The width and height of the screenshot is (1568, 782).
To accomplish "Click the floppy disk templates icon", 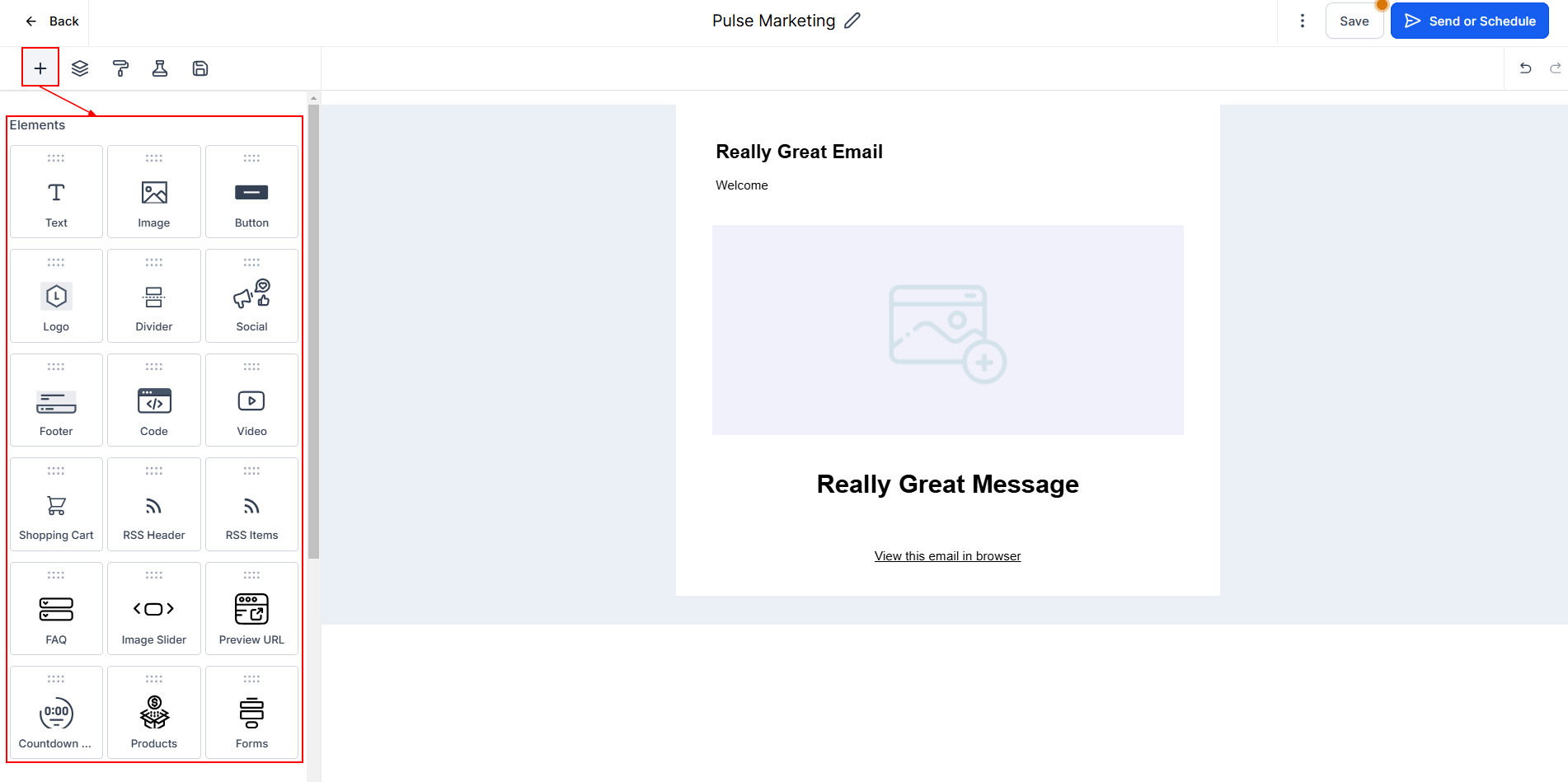I will click(200, 68).
